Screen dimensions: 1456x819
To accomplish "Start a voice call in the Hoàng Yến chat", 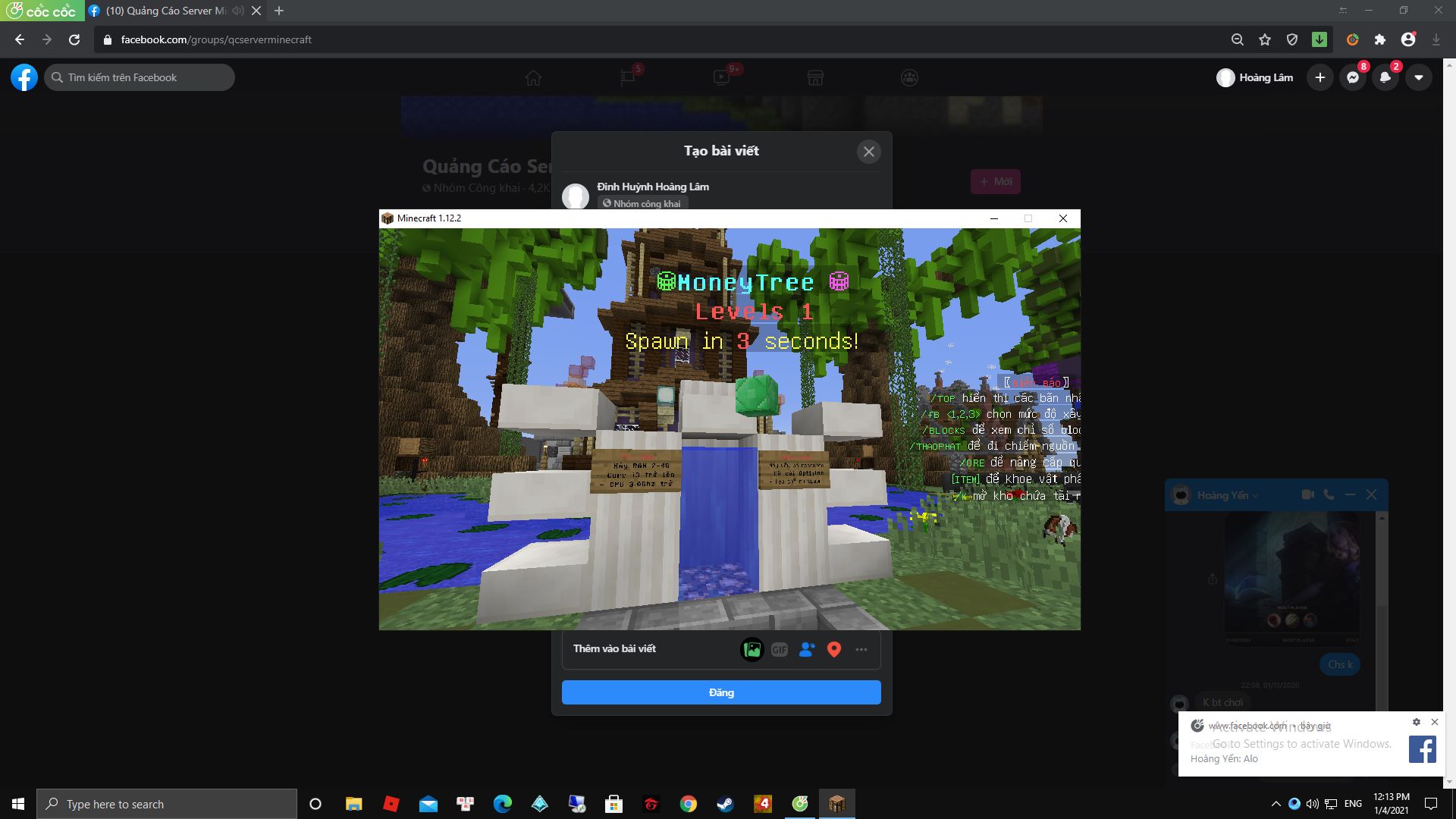I will coord(1329,494).
